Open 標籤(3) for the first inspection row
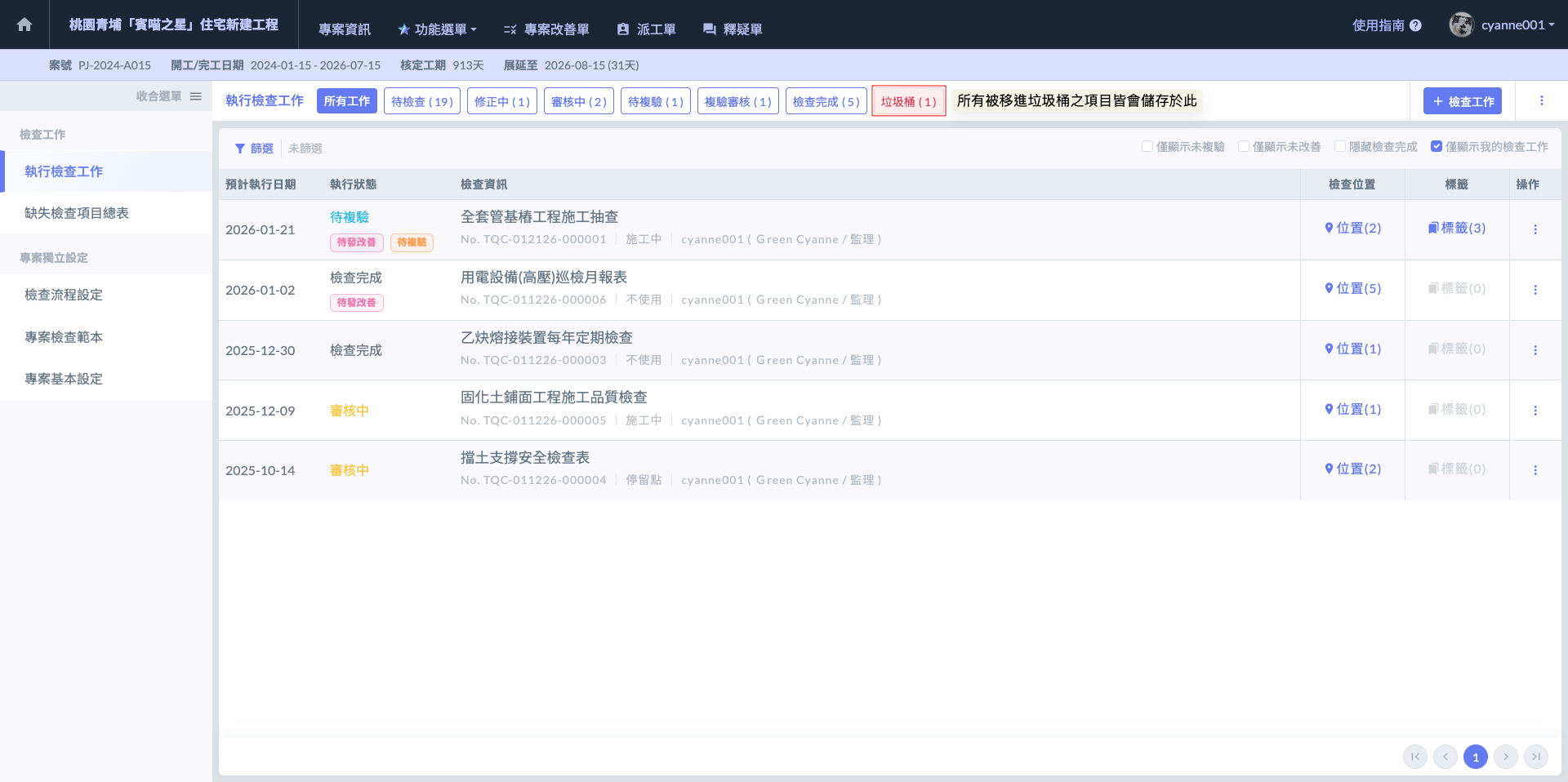The height and width of the screenshot is (782, 1568). (1456, 229)
